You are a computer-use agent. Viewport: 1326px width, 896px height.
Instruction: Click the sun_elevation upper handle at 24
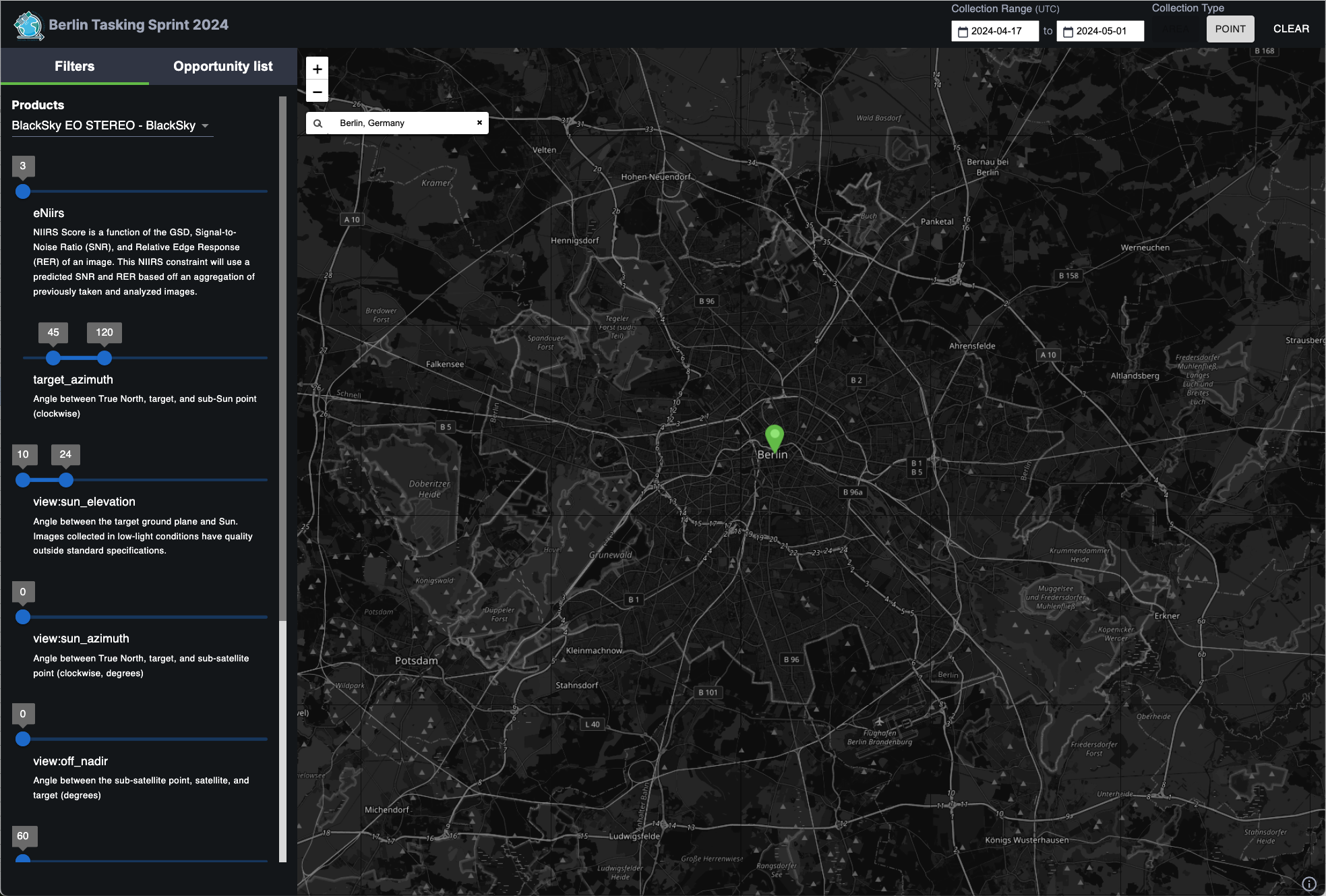click(x=65, y=480)
